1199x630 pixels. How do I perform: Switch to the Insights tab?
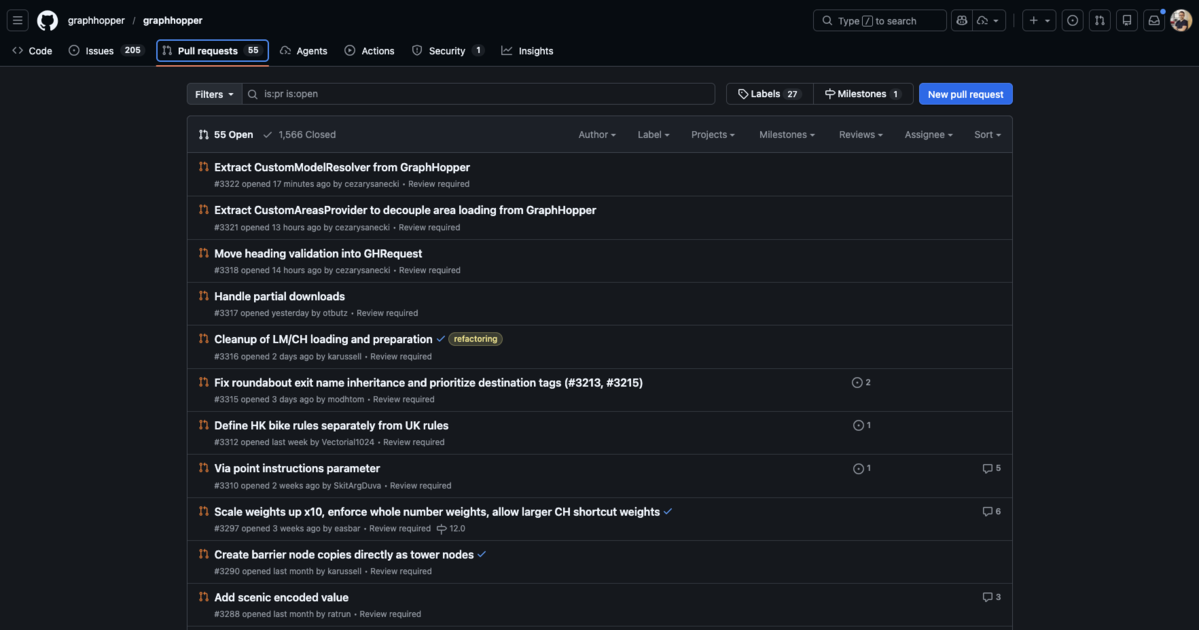click(527, 50)
